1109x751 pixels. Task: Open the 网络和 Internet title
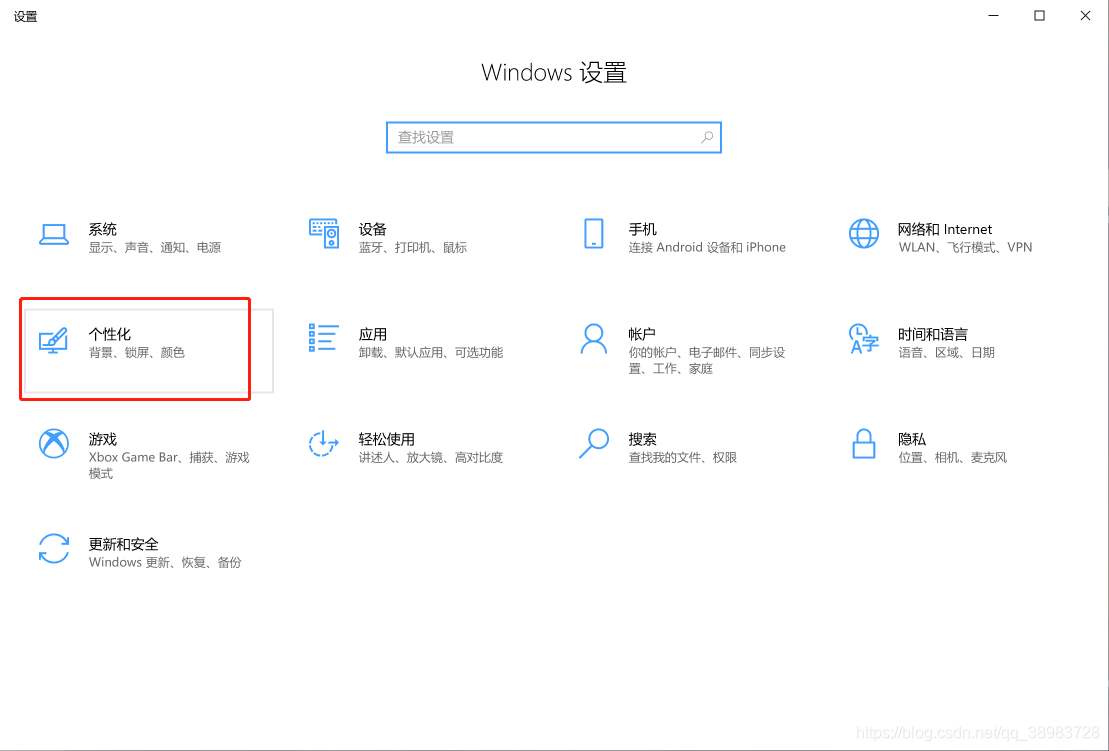[945, 229]
